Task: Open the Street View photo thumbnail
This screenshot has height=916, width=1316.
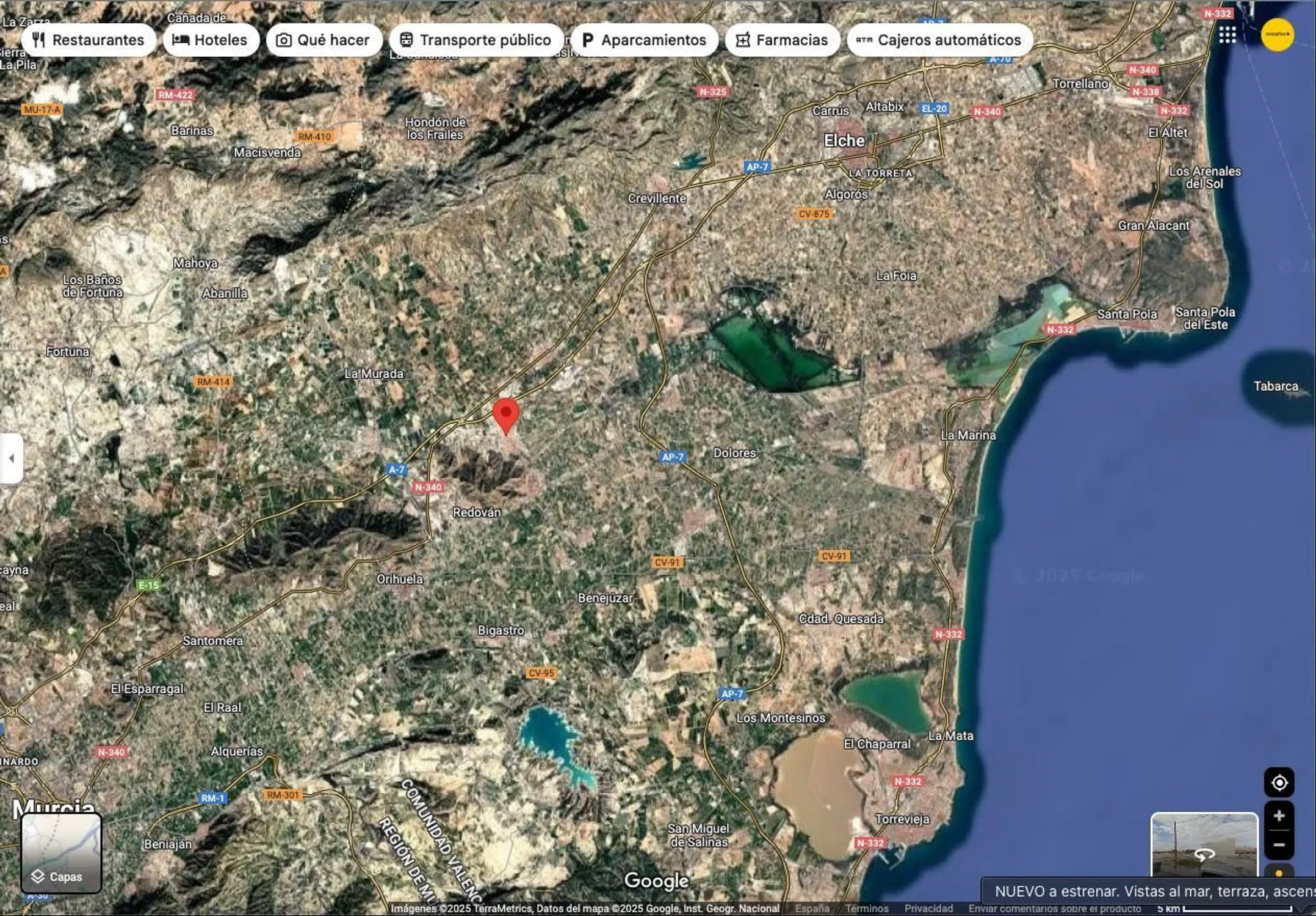Action: pyautogui.click(x=1204, y=846)
